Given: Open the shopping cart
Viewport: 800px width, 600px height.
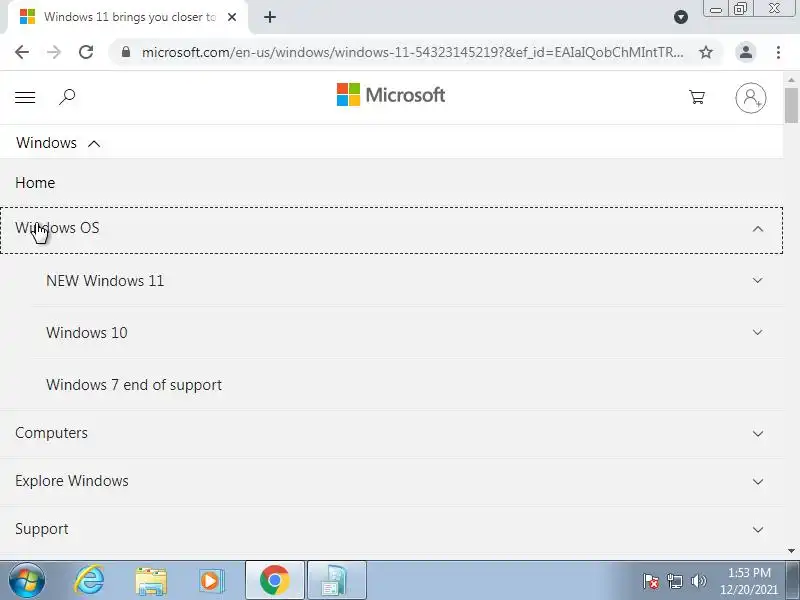Looking at the screenshot, I should click(697, 97).
